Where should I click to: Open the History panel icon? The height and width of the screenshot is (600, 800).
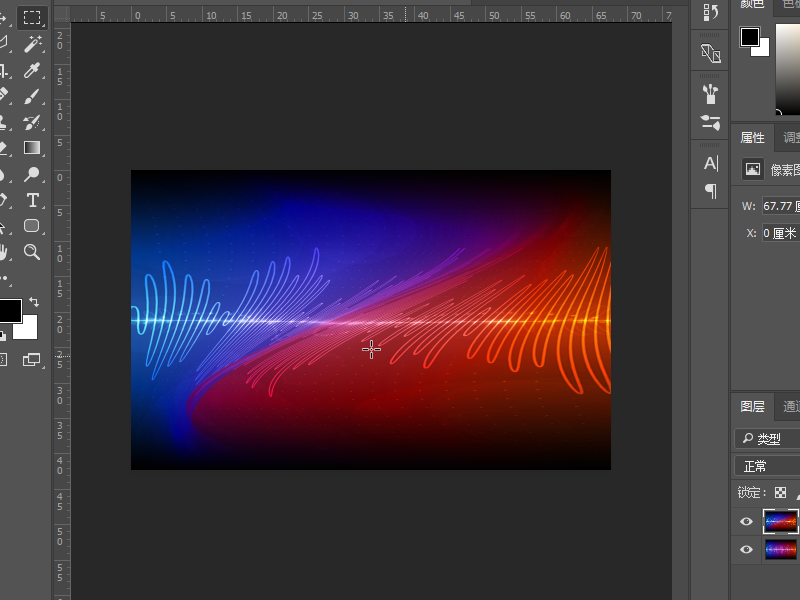coord(711,12)
